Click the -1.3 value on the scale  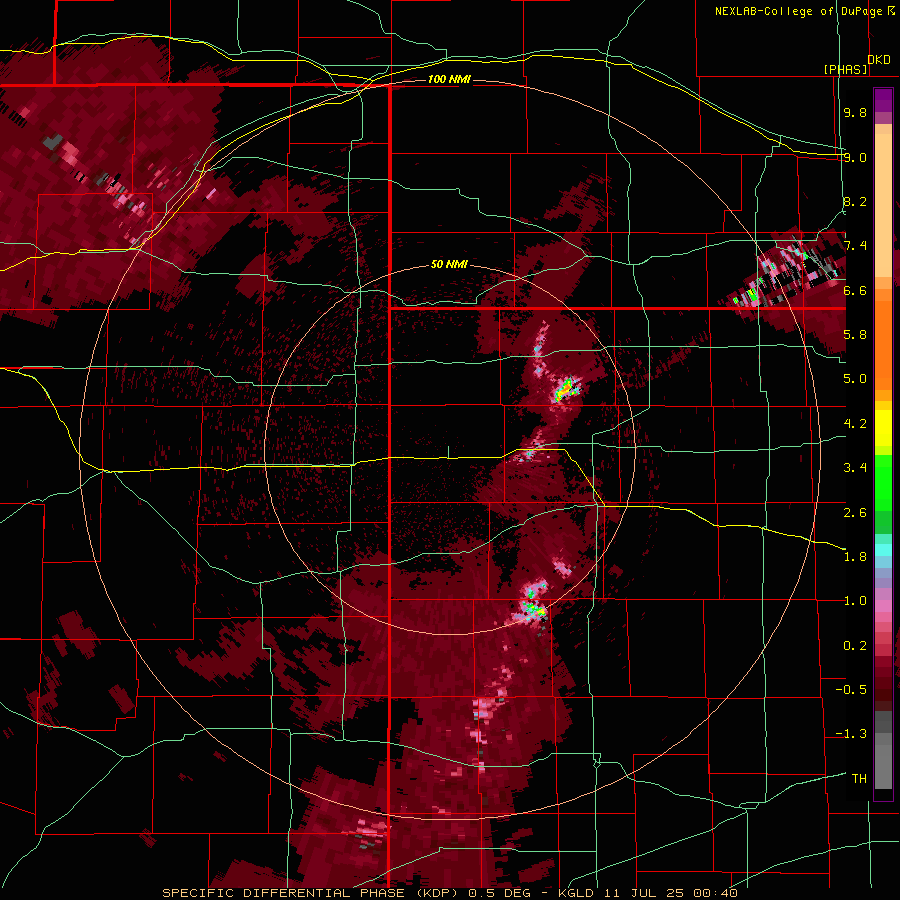[851, 734]
